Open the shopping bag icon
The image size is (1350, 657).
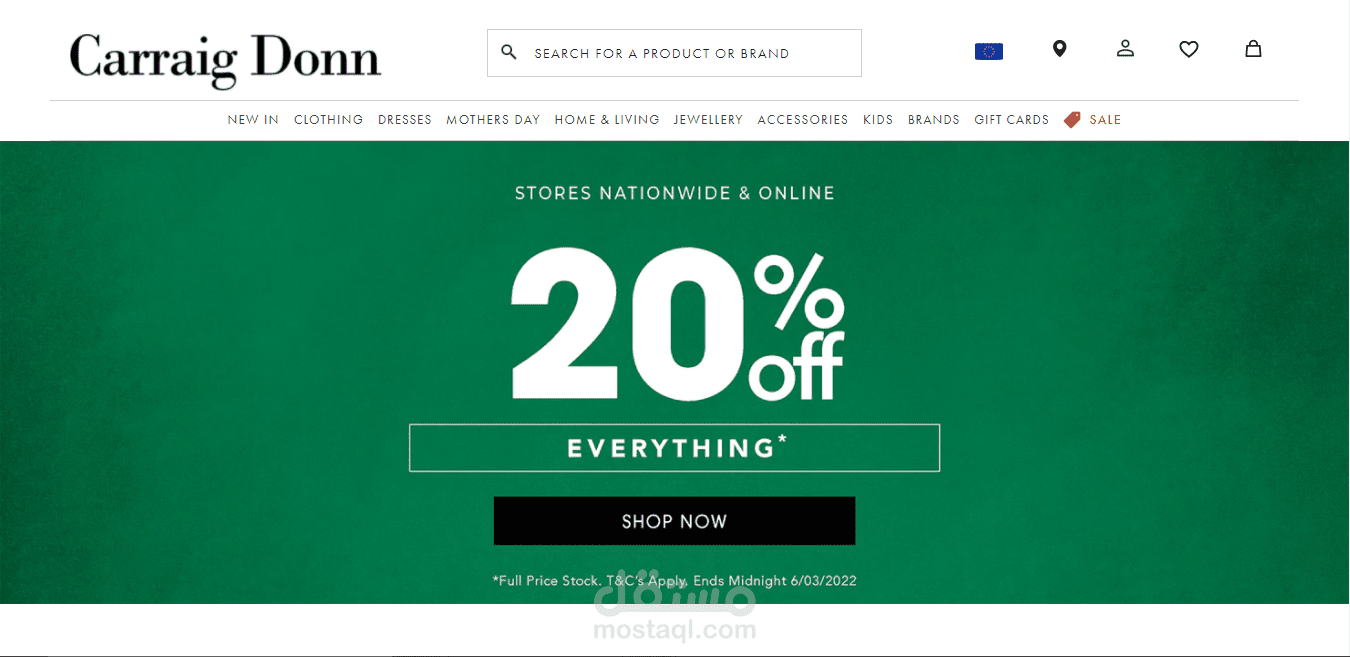pos(1253,48)
